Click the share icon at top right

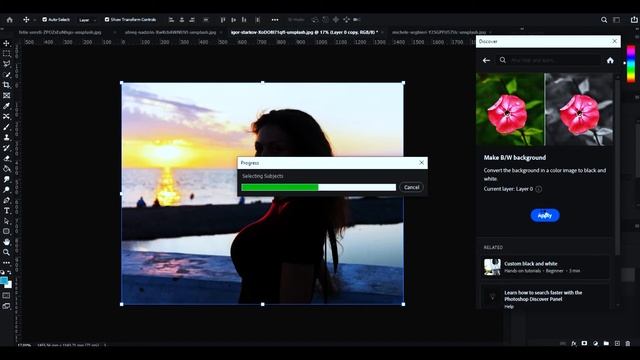tap(634, 20)
